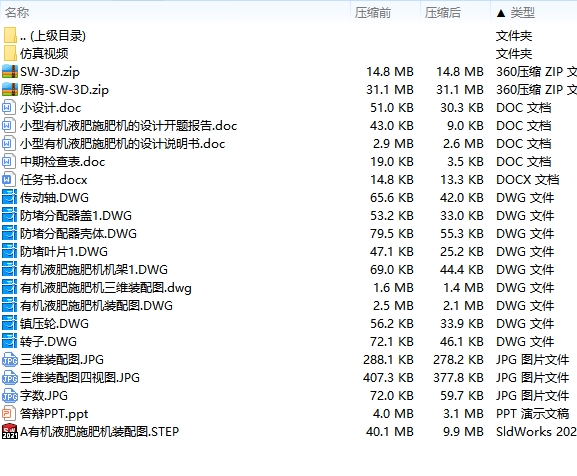The height and width of the screenshot is (476, 577).
Task: Select file name 镇压轮.DWG
Action: 54,324
